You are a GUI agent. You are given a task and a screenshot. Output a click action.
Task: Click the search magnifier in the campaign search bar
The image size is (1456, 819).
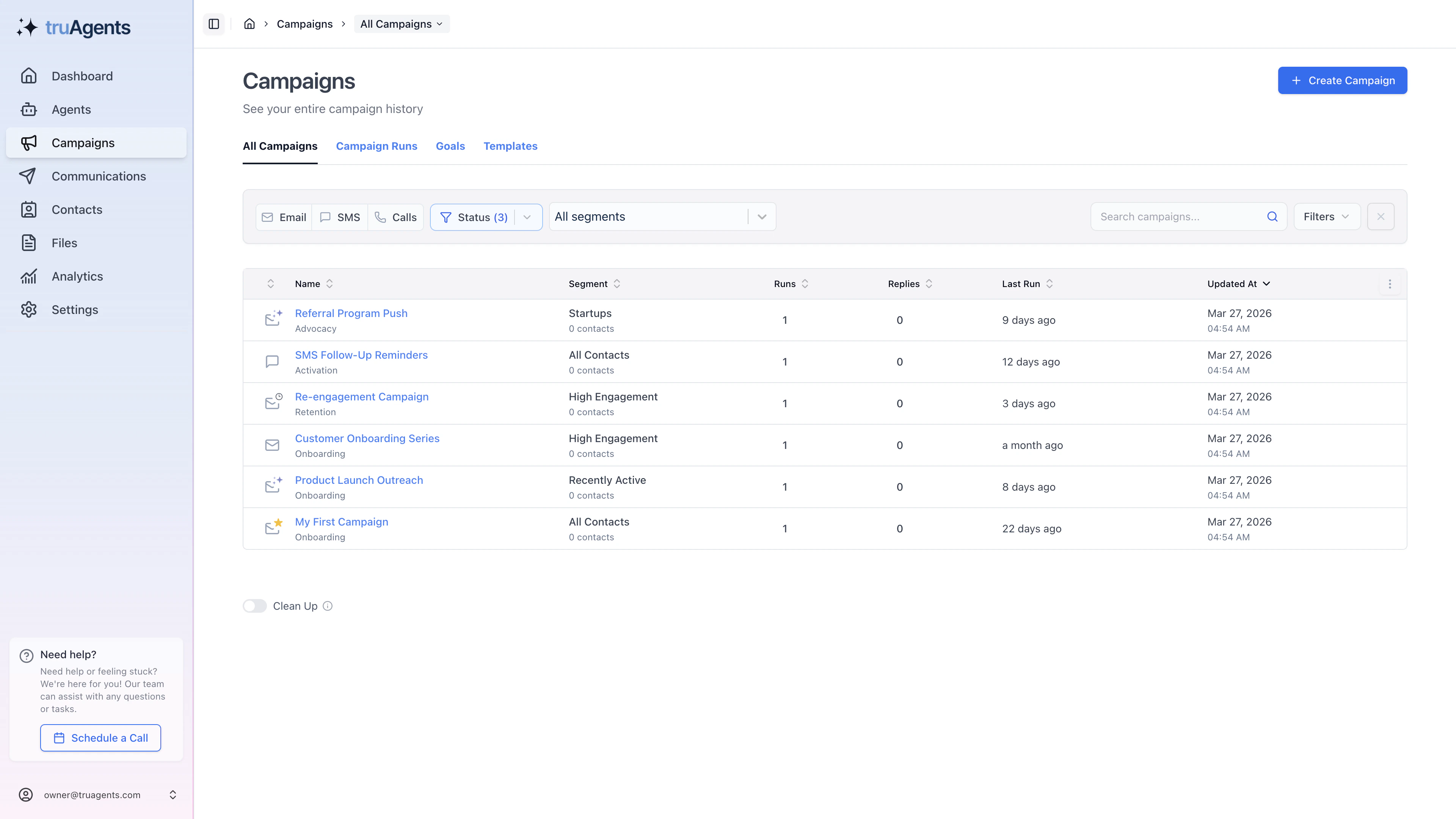tap(1272, 217)
